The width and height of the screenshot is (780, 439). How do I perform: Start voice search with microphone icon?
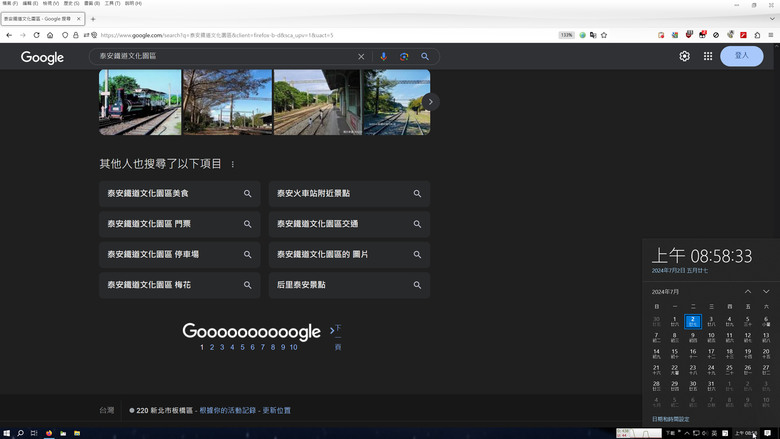384,57
